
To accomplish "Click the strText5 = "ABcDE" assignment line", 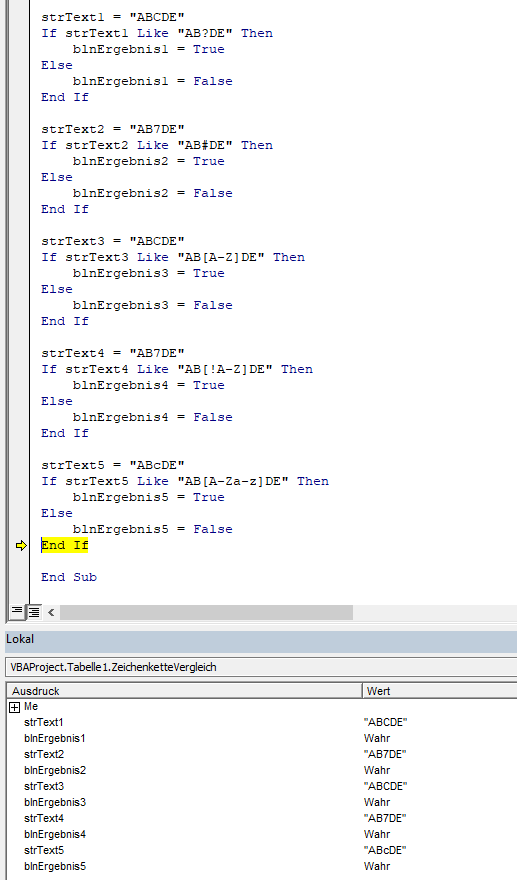I will pos(113,465).
